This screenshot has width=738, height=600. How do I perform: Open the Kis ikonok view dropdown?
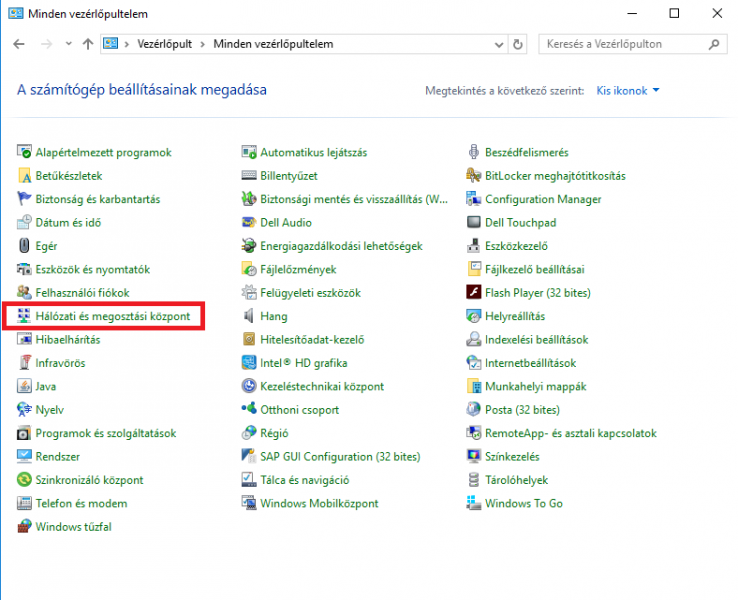[x=628, y=90]
